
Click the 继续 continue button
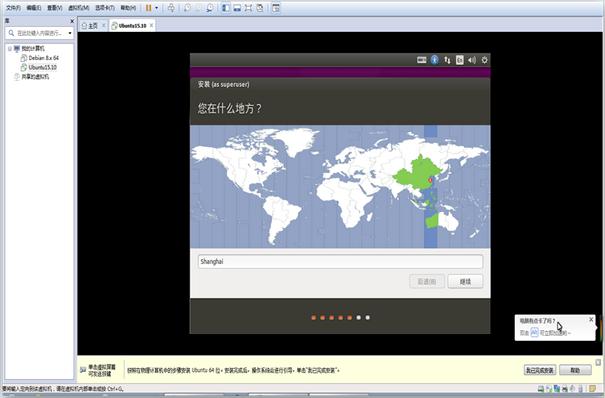click(x=465, y=282)
